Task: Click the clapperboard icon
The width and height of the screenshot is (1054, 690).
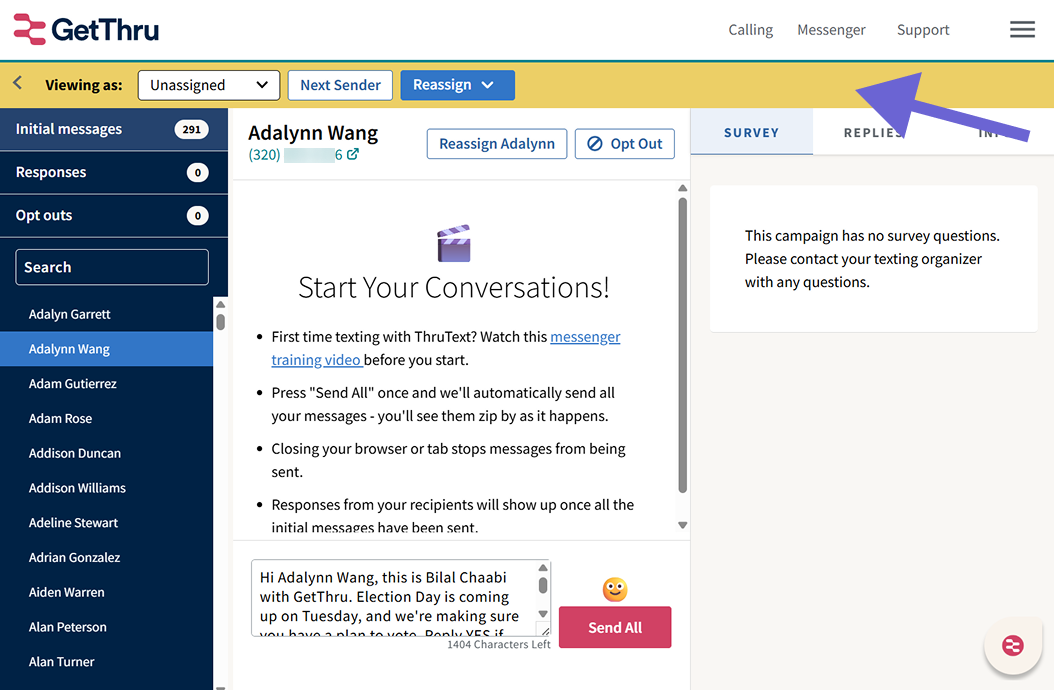Action: pyautogui.click(x=454, y=243)
